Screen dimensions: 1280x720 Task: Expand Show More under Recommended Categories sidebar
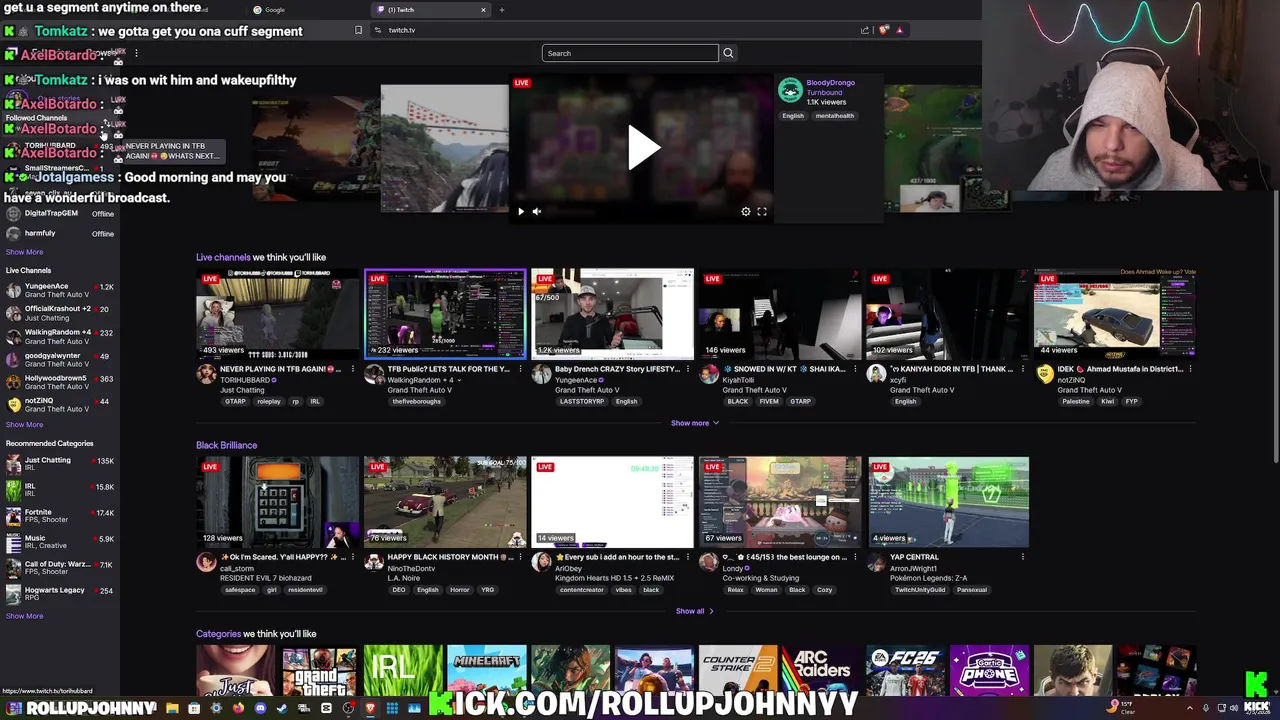pos(24,616)
